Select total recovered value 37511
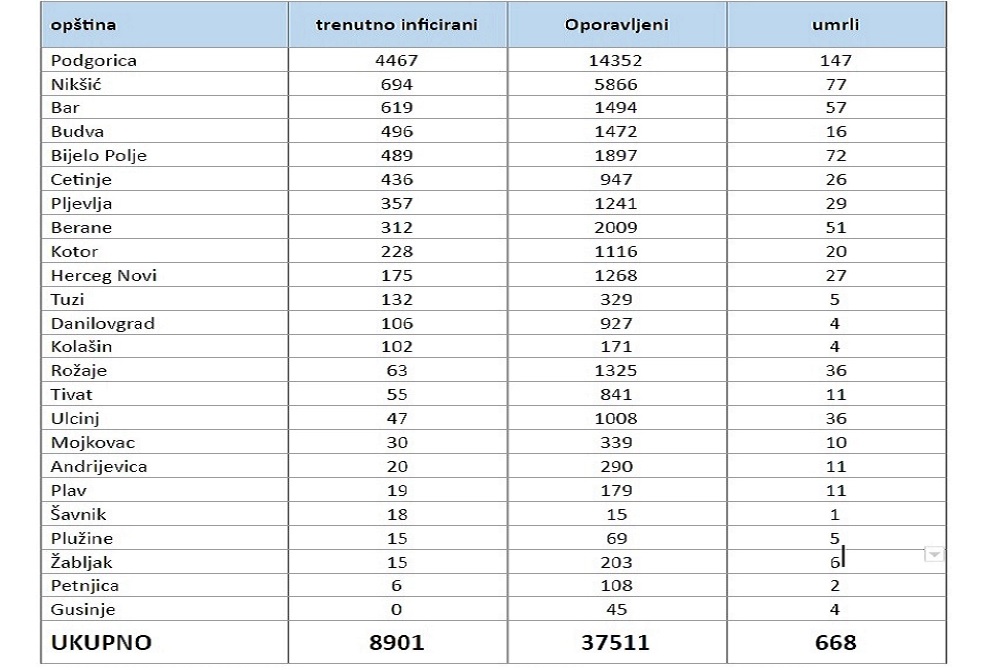 pos(616,643)
